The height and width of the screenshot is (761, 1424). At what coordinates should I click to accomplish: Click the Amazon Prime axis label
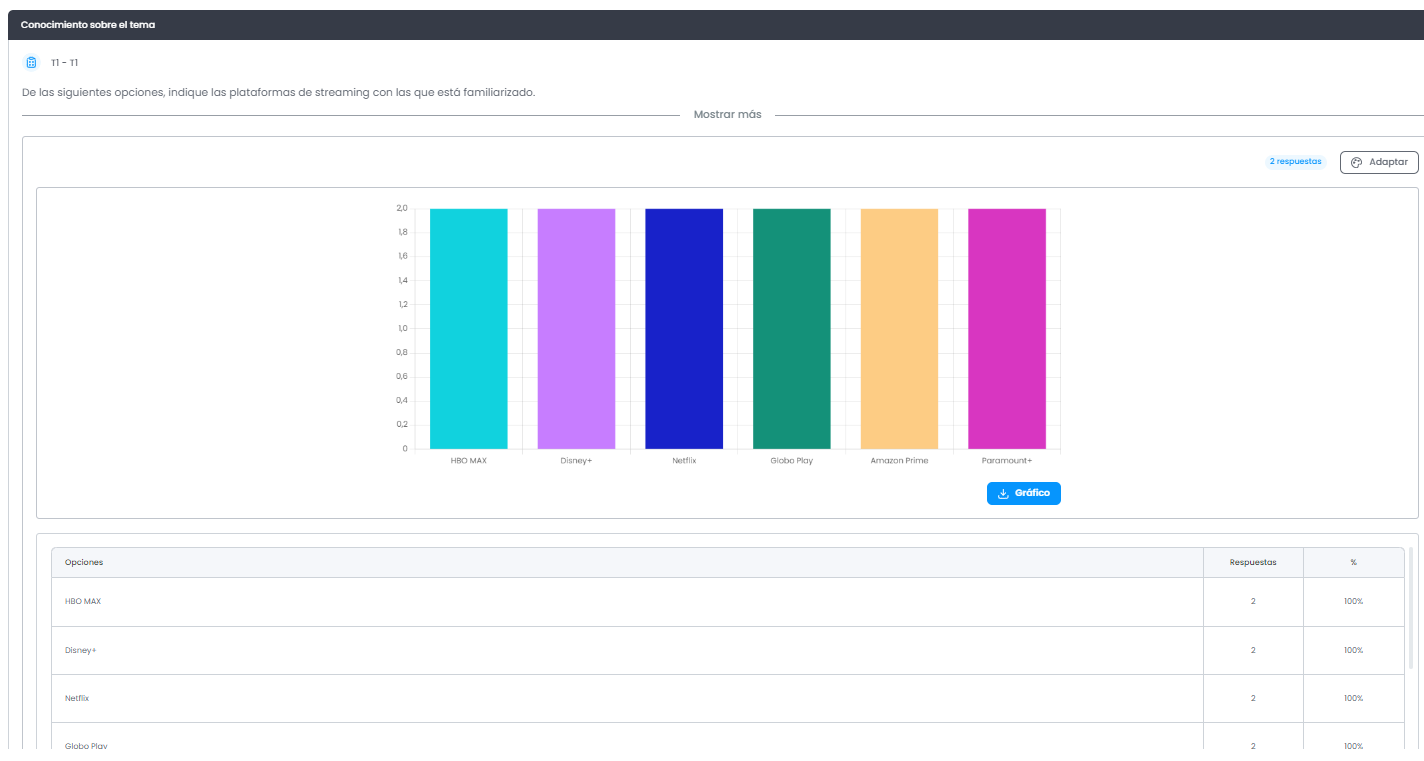pyautogui.click(x=899, y=461)
